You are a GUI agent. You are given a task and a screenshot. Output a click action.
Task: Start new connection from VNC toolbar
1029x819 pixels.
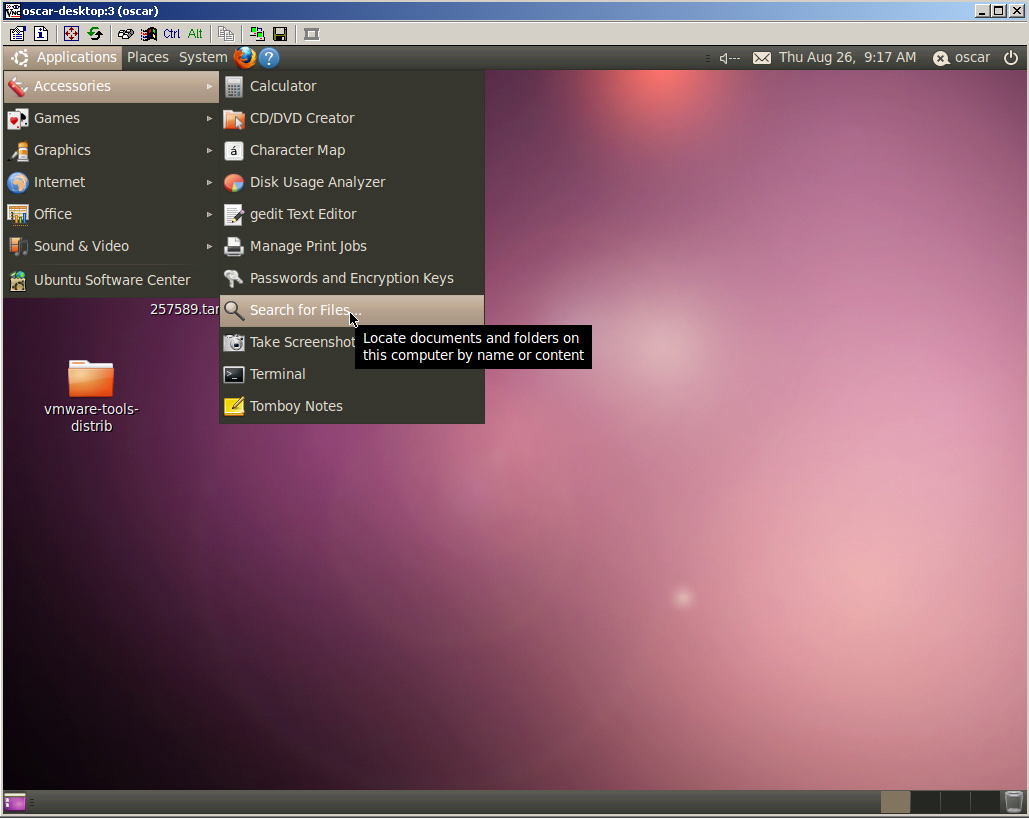257,34
